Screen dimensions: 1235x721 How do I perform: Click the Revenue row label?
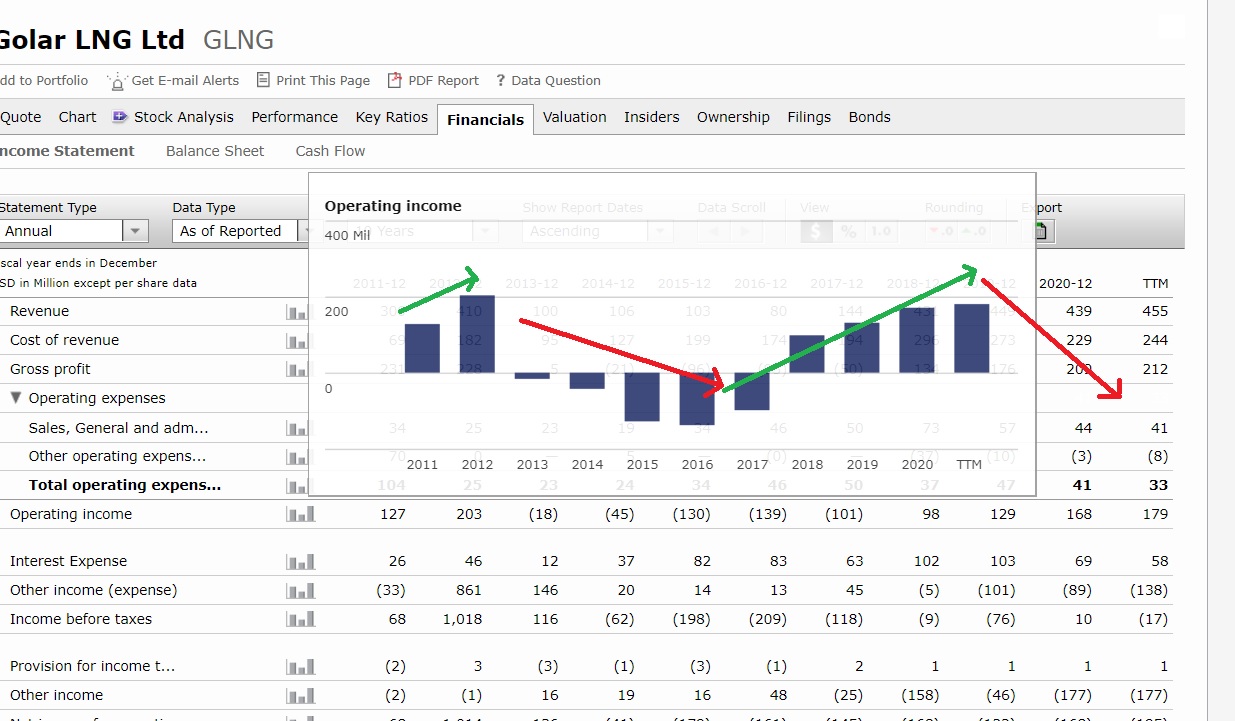pyautogui.click(x=39, y=311)
